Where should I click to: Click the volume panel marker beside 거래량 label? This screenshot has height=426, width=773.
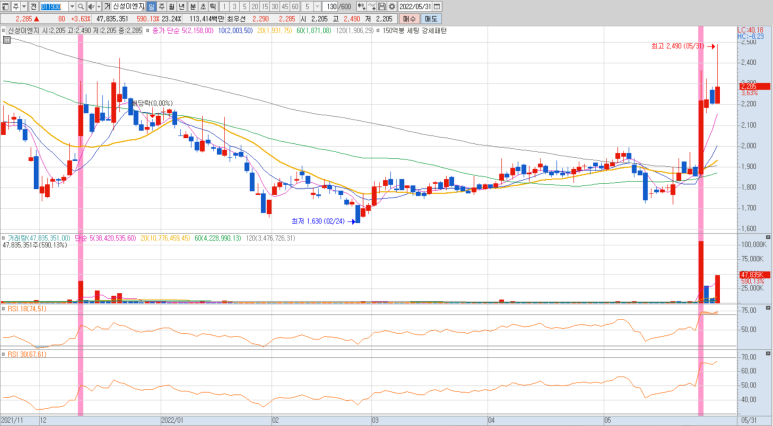pyautogui.click(x=3, y=238)
